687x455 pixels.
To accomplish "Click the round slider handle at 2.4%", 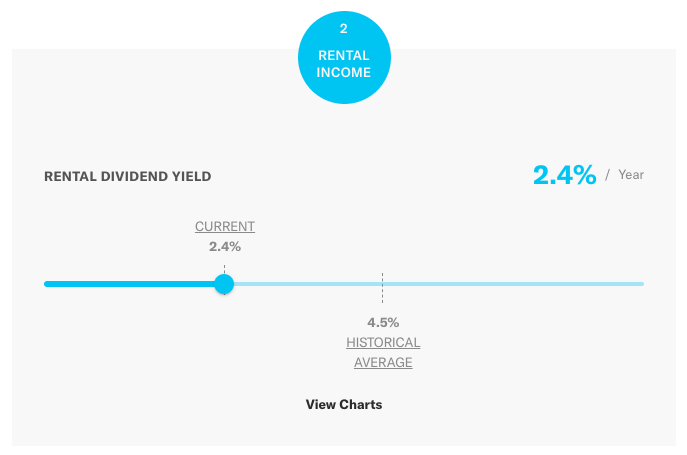I will coord(224,284).
